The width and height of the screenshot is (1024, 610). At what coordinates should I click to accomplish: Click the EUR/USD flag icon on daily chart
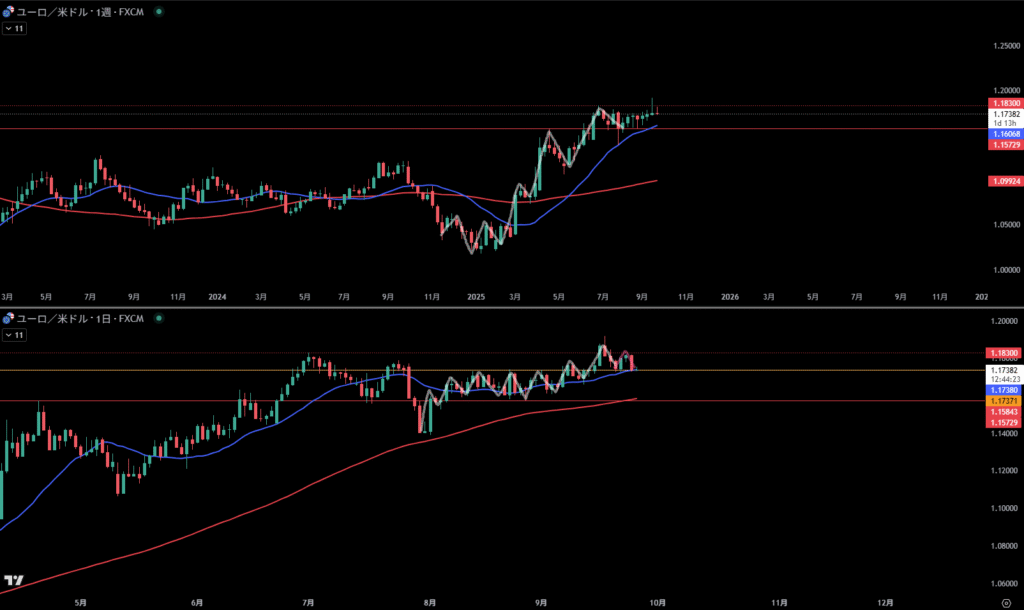click(9, 319)
